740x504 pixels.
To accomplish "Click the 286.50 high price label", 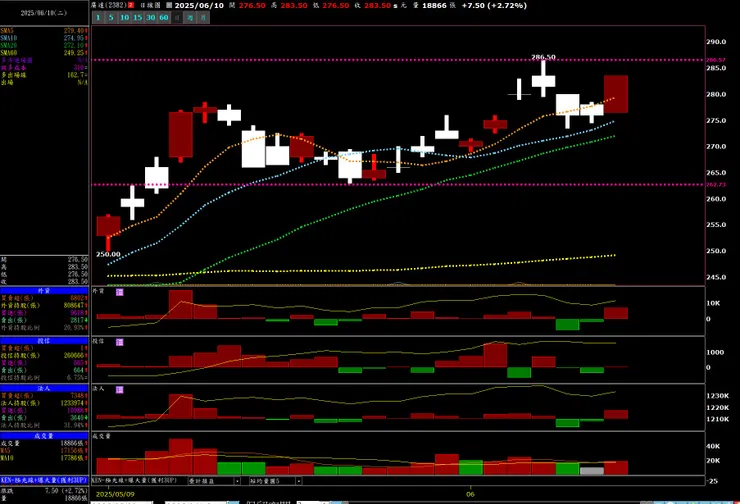I will [x=543, y=57].
